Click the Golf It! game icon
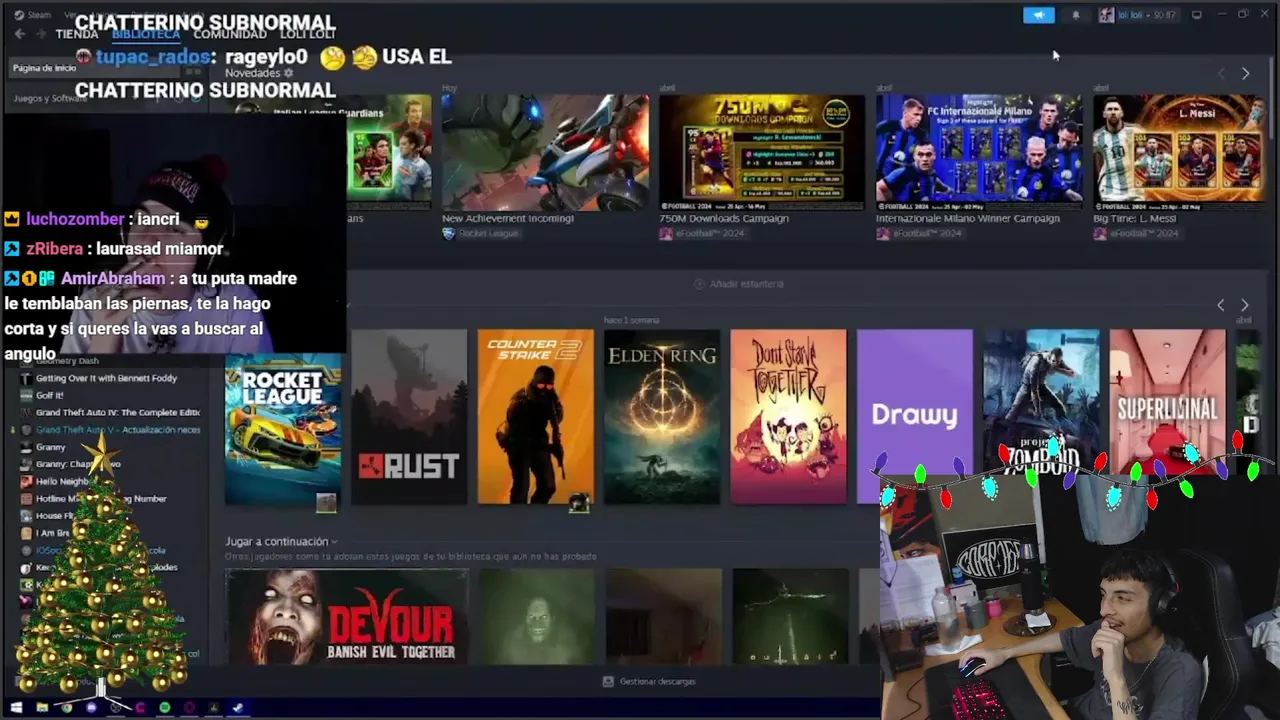The width and height of the screenshot is (1280, 720). click(26, 395)
